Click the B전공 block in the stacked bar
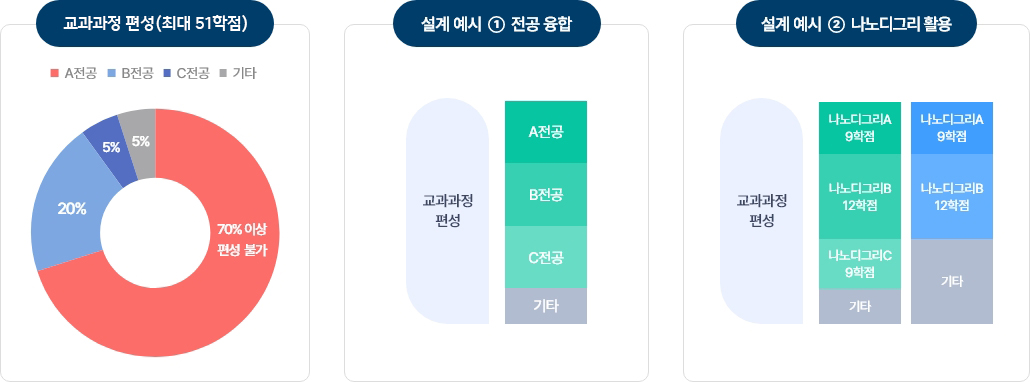 point(546,195)
